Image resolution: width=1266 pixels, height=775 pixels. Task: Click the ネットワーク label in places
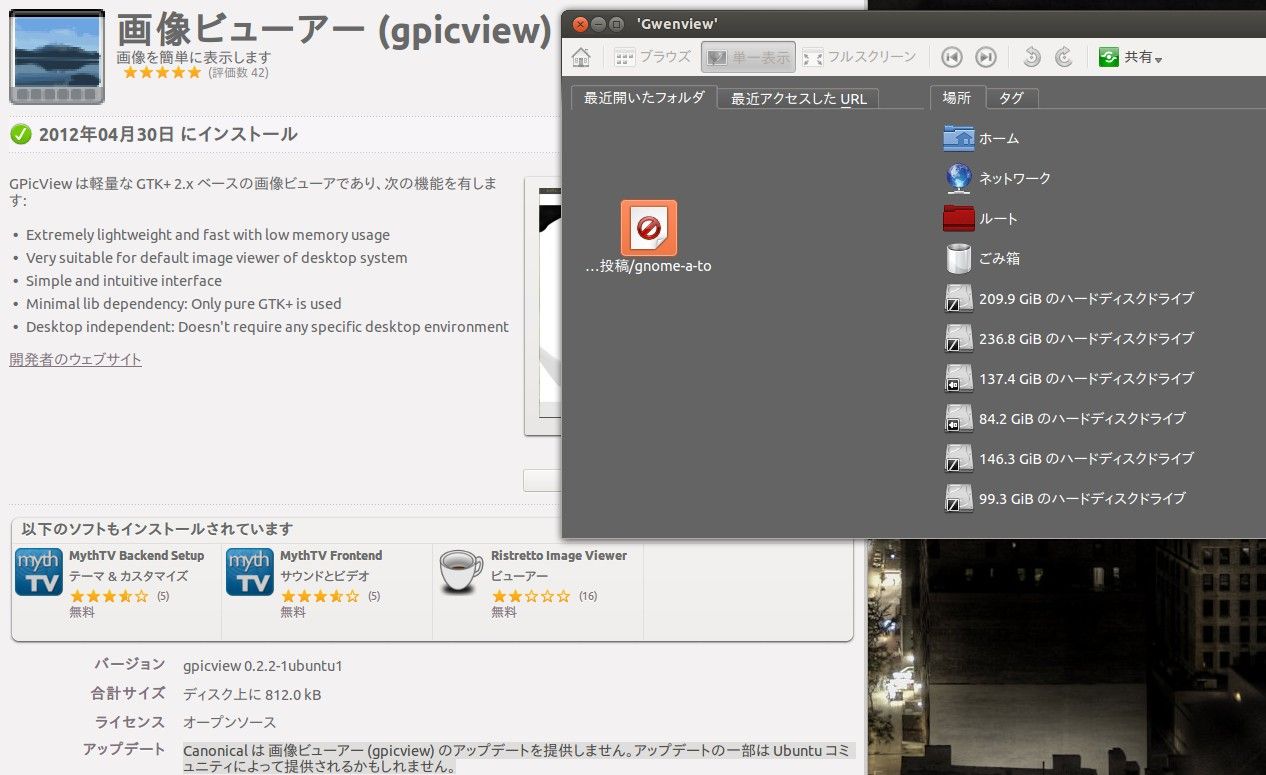(x=1015, y=178)
